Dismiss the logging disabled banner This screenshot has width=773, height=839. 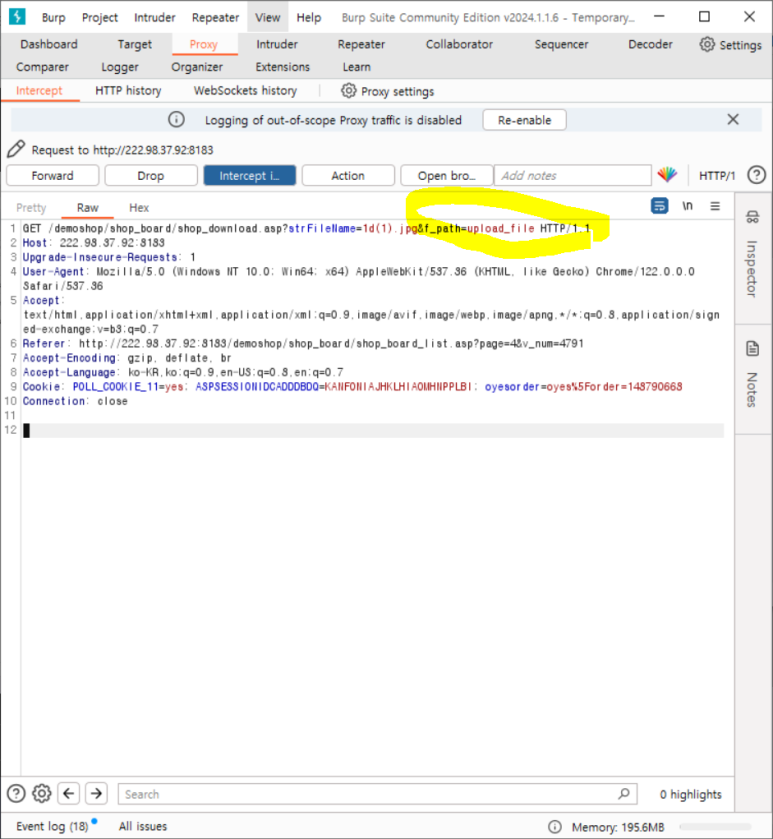point(733,119)
